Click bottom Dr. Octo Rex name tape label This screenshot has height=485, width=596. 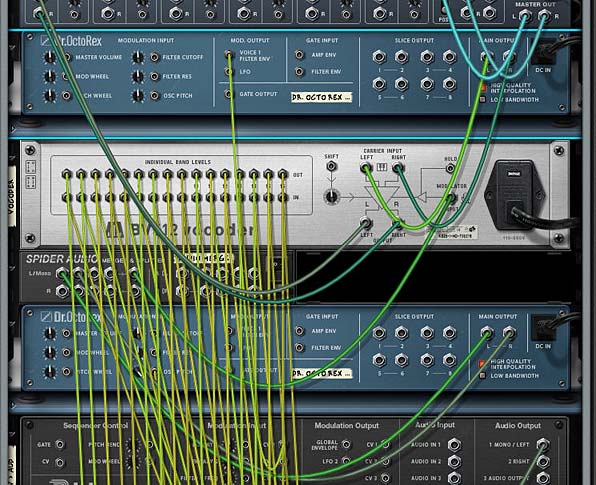[322, 373]
